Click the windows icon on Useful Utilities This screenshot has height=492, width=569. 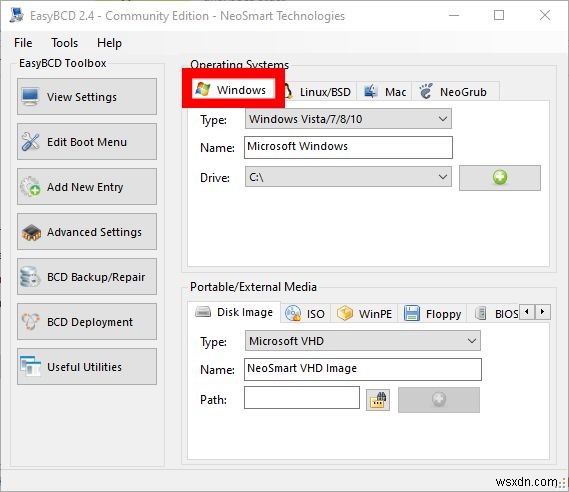coord(30,366)
